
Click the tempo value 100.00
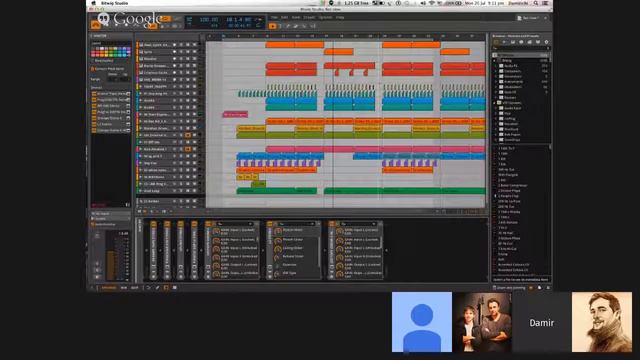tap(209, 19)
